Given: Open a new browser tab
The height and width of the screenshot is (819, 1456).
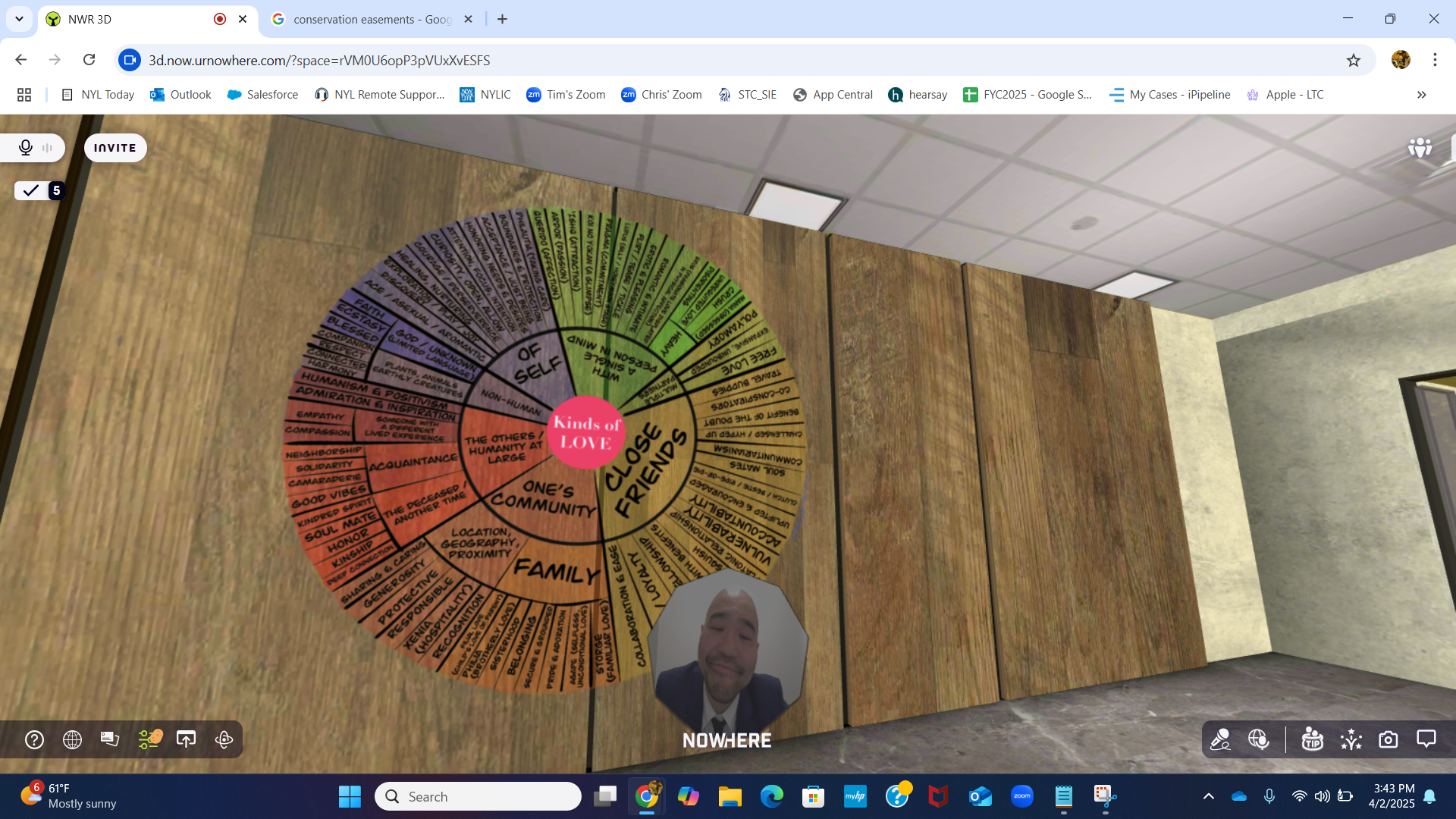Looking at the screenshot, I should (x=502, y=19).
